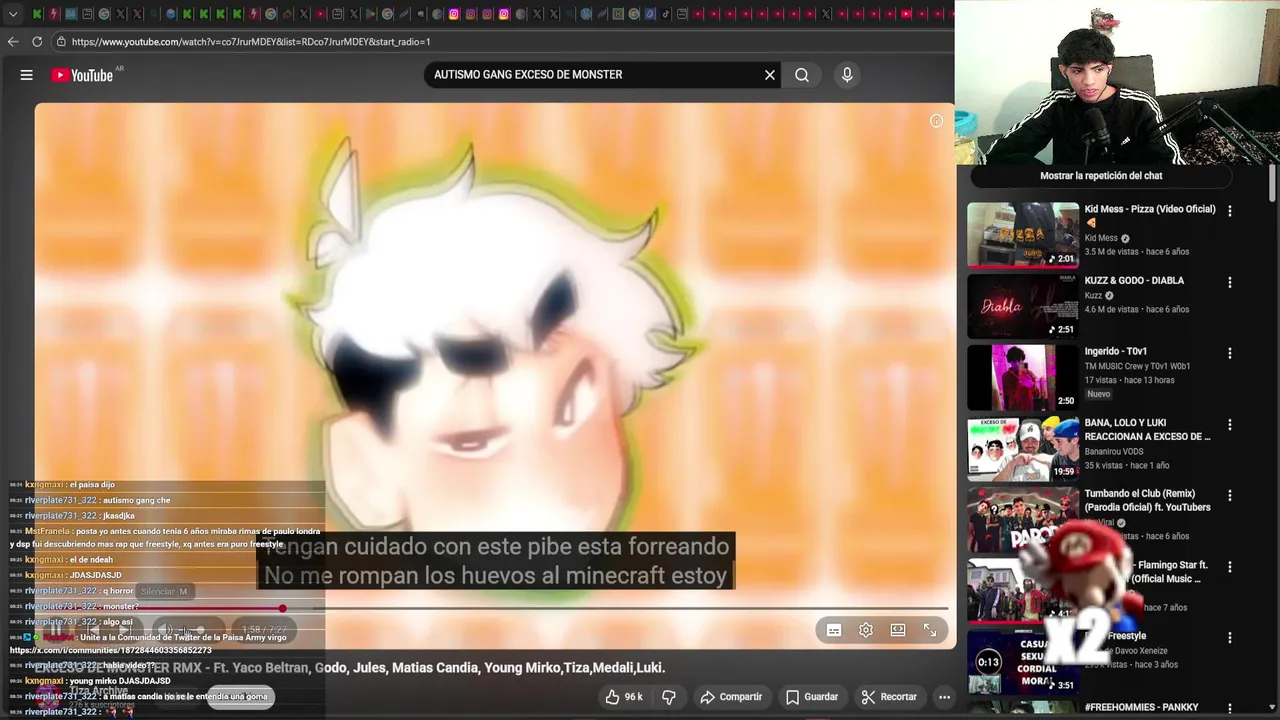1280x720 pixels.
Task: Start voice search with the microphone
Action: point(847,75)
